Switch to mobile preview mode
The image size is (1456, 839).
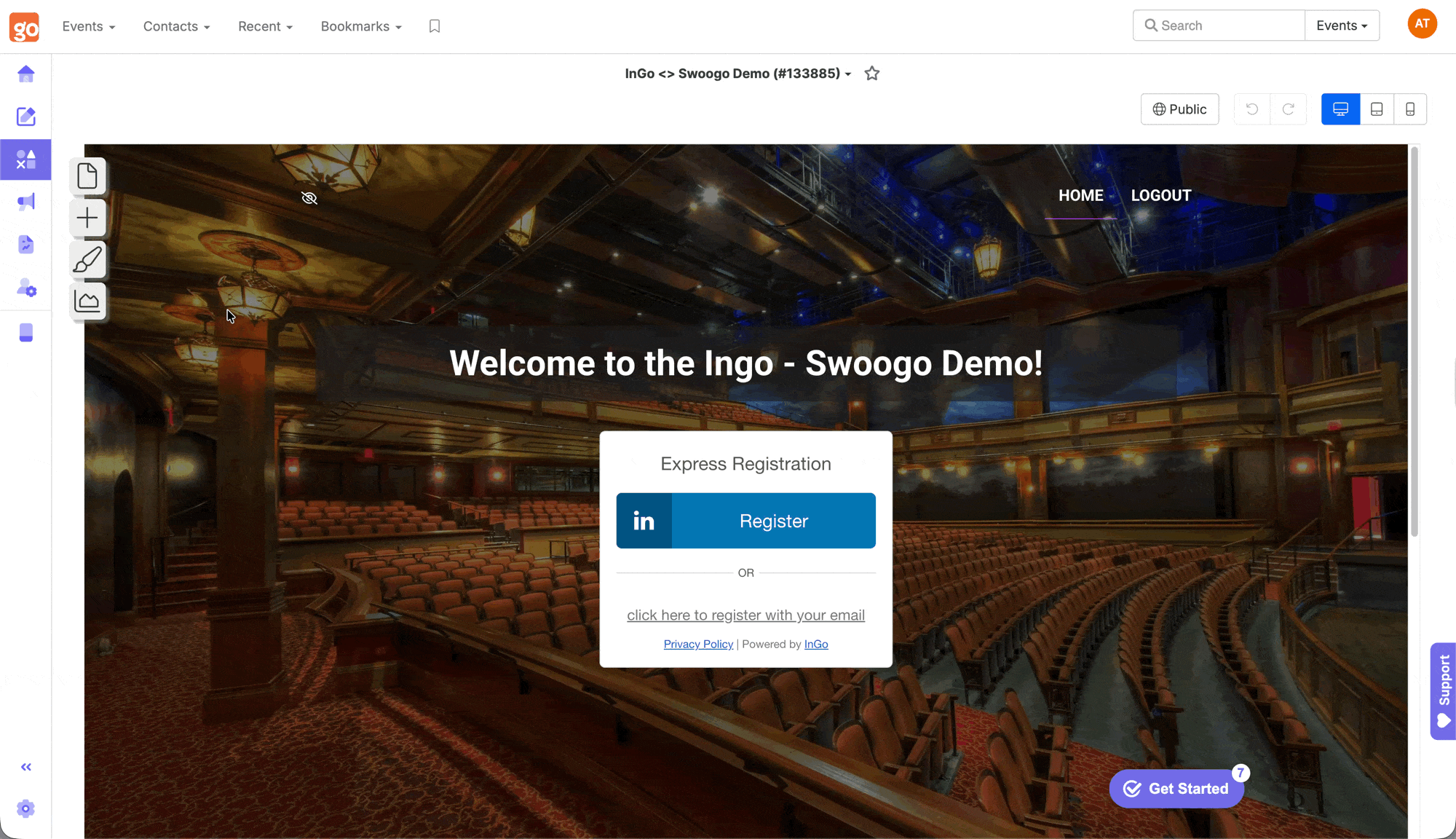pos(1410,109)
